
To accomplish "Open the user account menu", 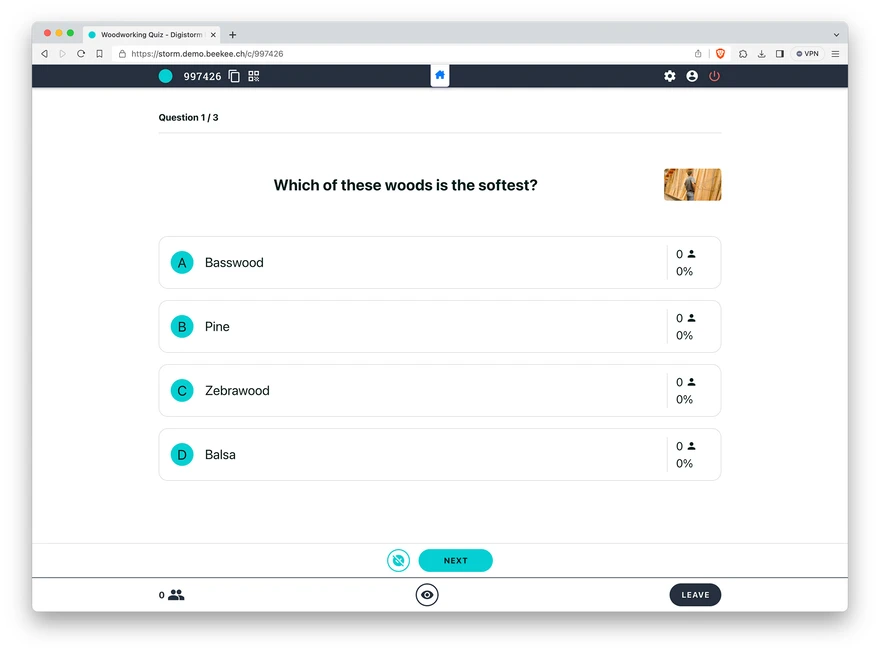I will pos(692,76).
